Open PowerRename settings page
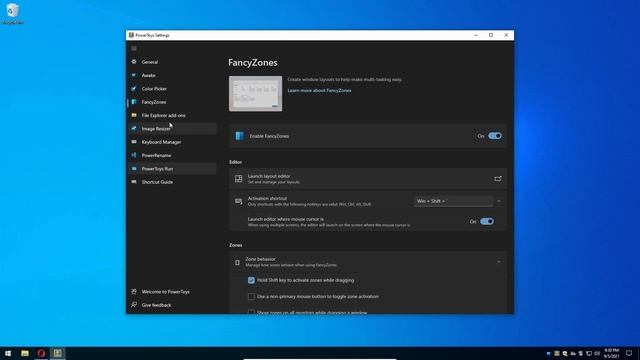The image size is (640, 360). click(x=172, y=156)
